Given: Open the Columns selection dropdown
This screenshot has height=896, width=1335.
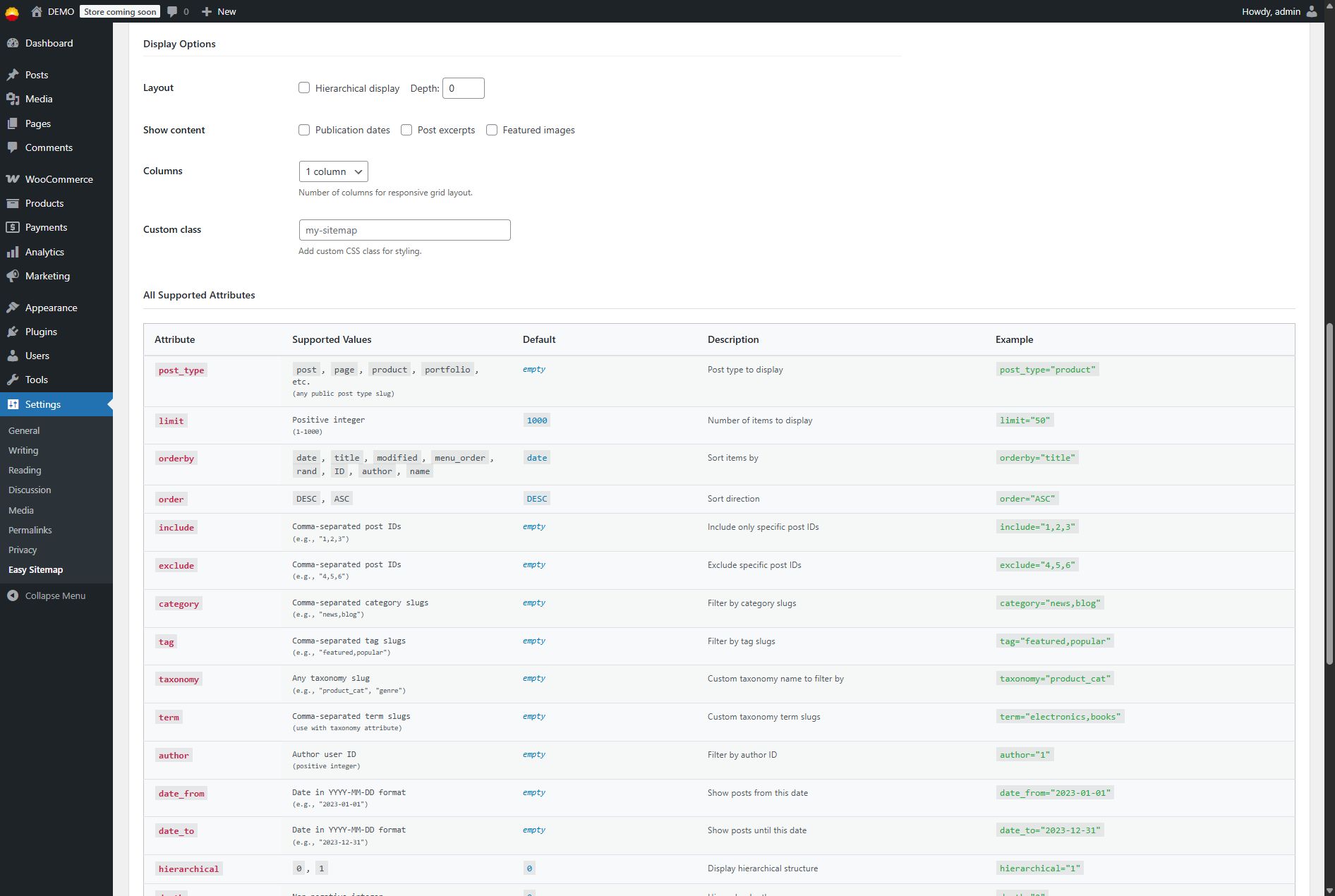Looking at the screenshot, I should click(333, 171).
